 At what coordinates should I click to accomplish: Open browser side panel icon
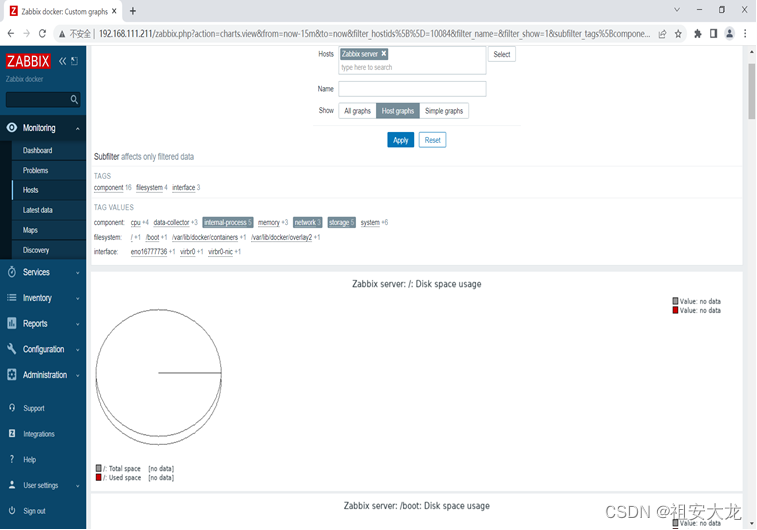point(714,33)
